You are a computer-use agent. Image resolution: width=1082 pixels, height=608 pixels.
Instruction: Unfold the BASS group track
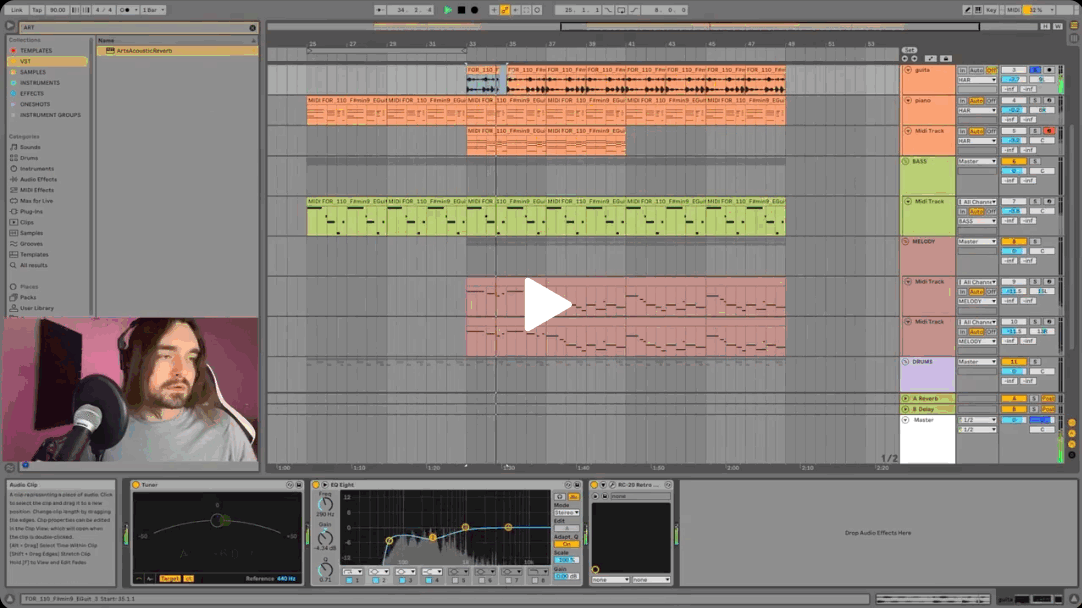click(x=905, y=161)
